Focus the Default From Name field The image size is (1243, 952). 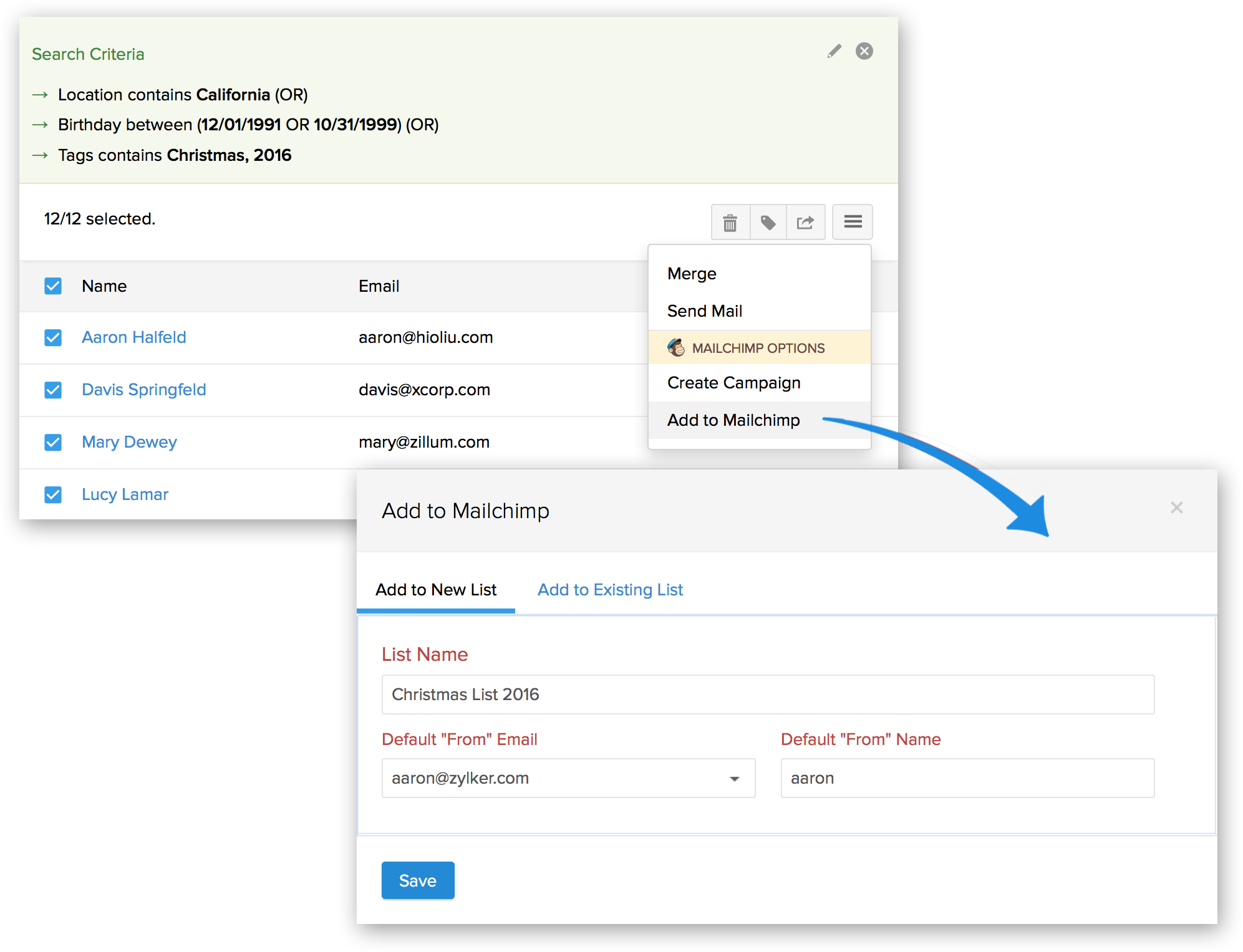tap(967, 778)
